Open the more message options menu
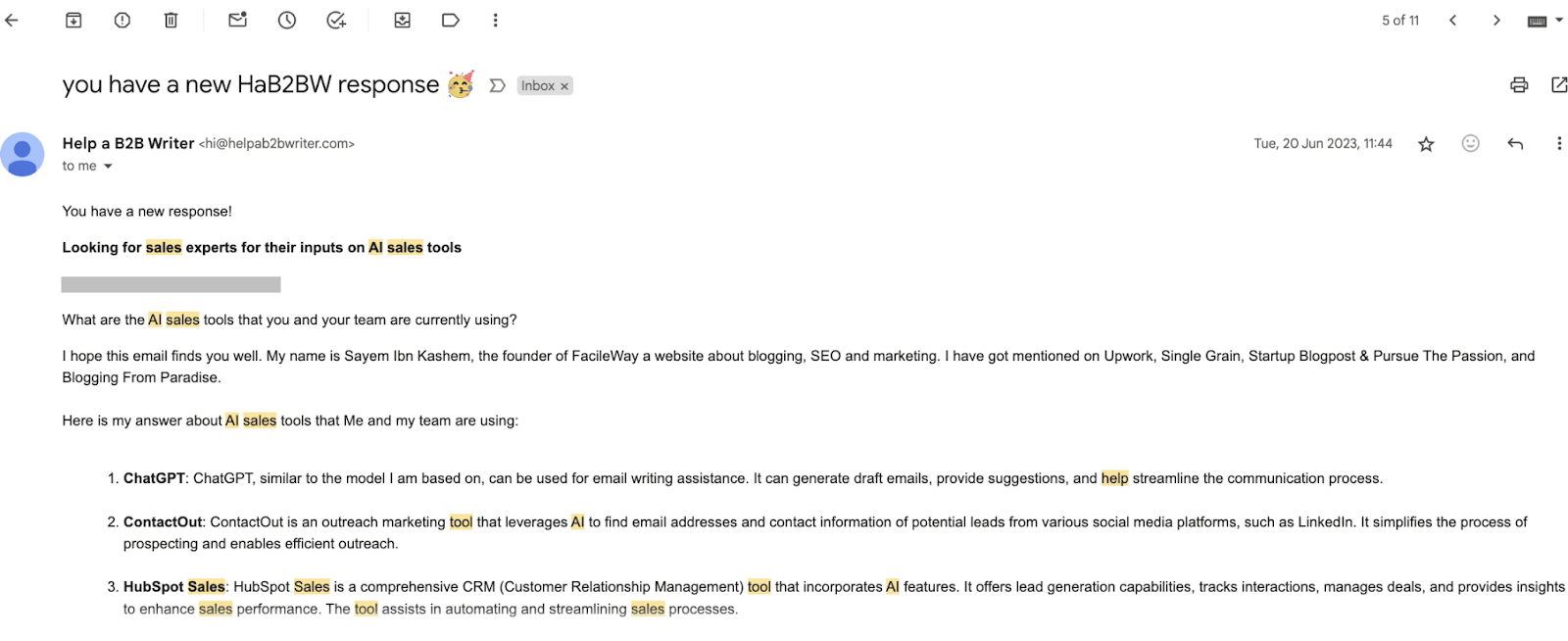The width and height of the screenshot is (1568, 641). (1560, 143)
